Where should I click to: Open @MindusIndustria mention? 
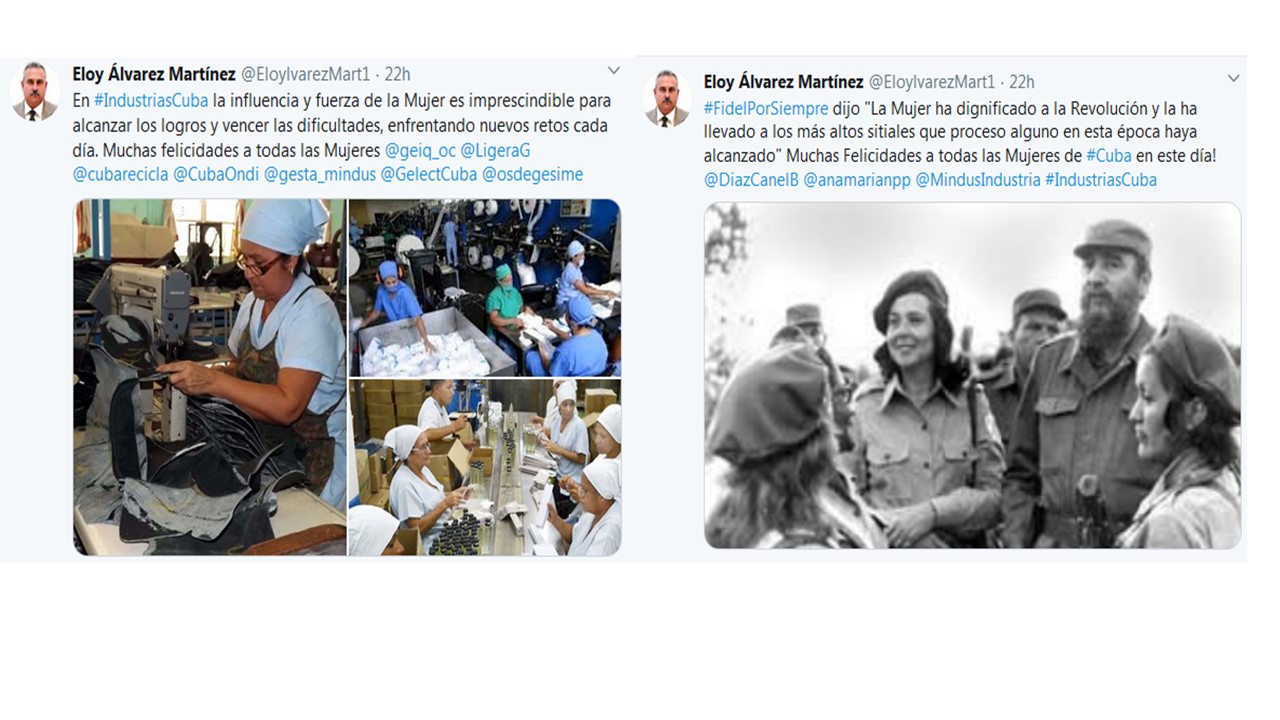pyautogui.click(x=978, y=180)
